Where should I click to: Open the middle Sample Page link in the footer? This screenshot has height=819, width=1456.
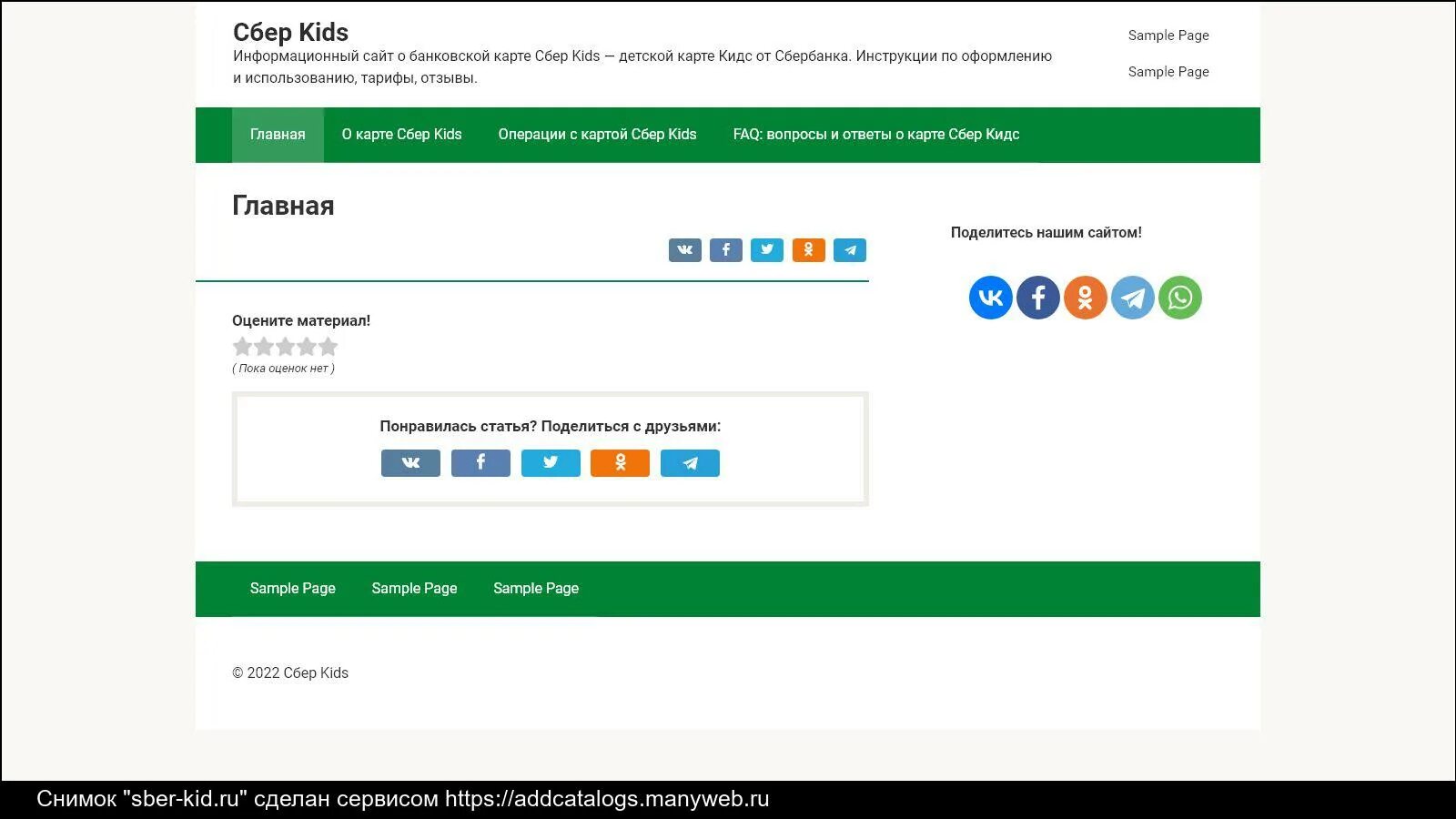click(414, 589)
